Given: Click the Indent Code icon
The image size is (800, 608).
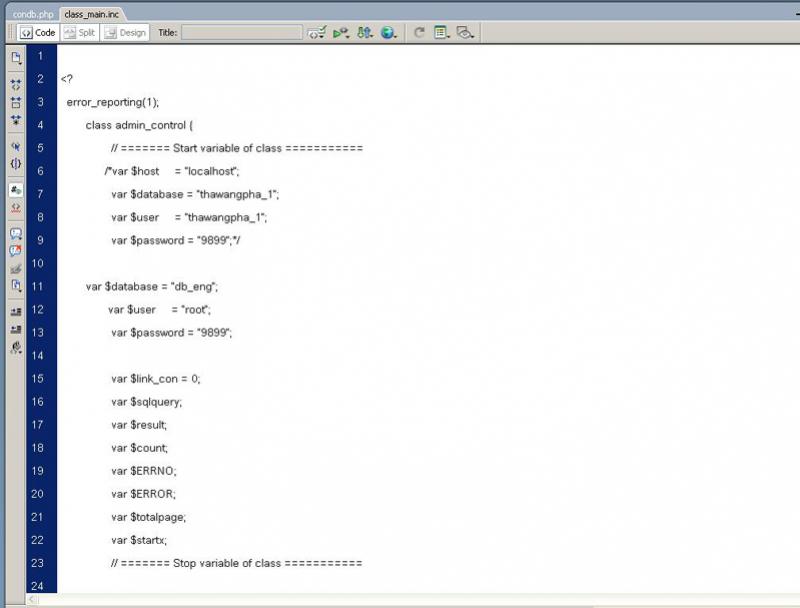Looking at the screenshot, I should click(16, 312).
